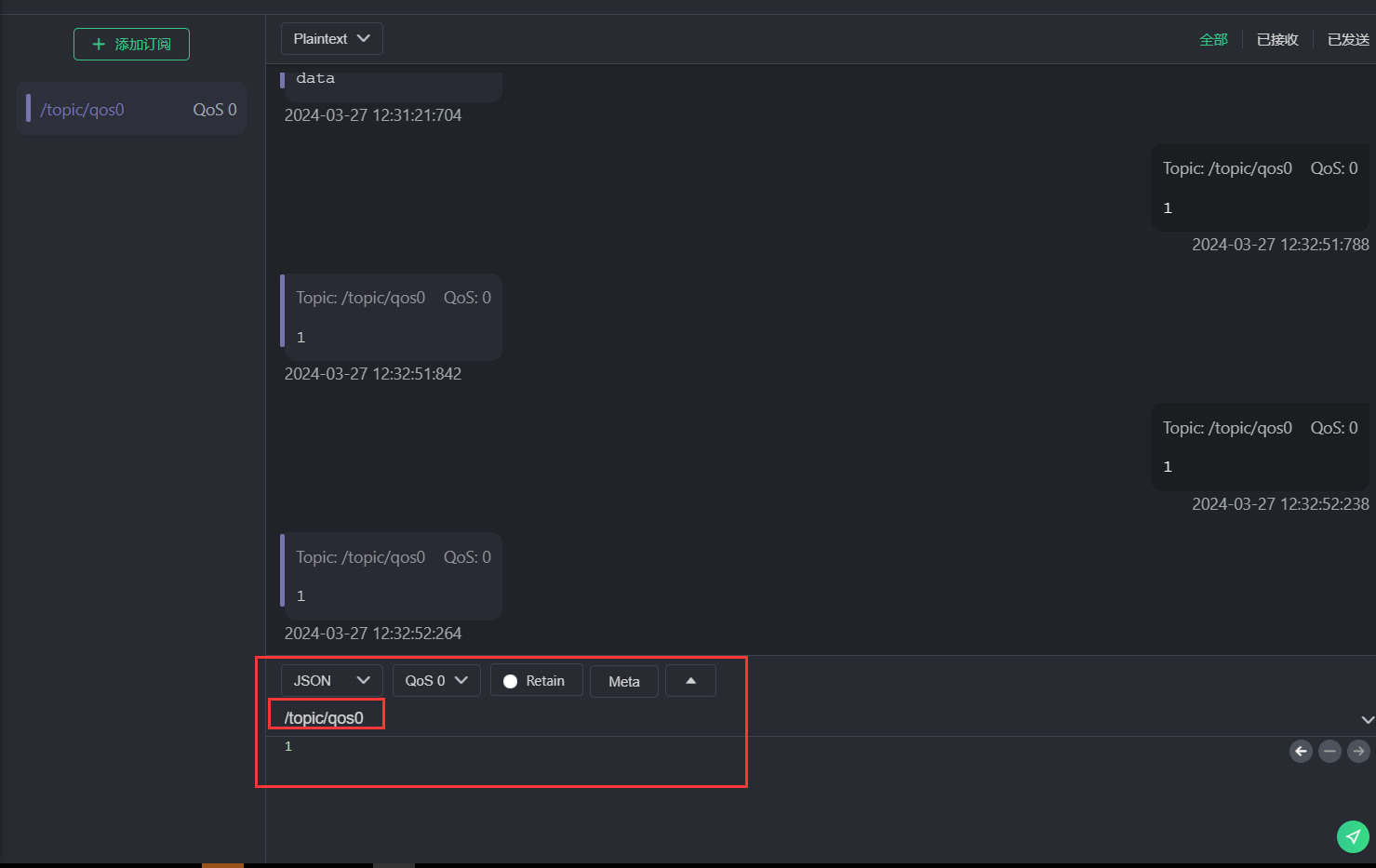Open the QoS 0 level dropdown

coord(435,681)
